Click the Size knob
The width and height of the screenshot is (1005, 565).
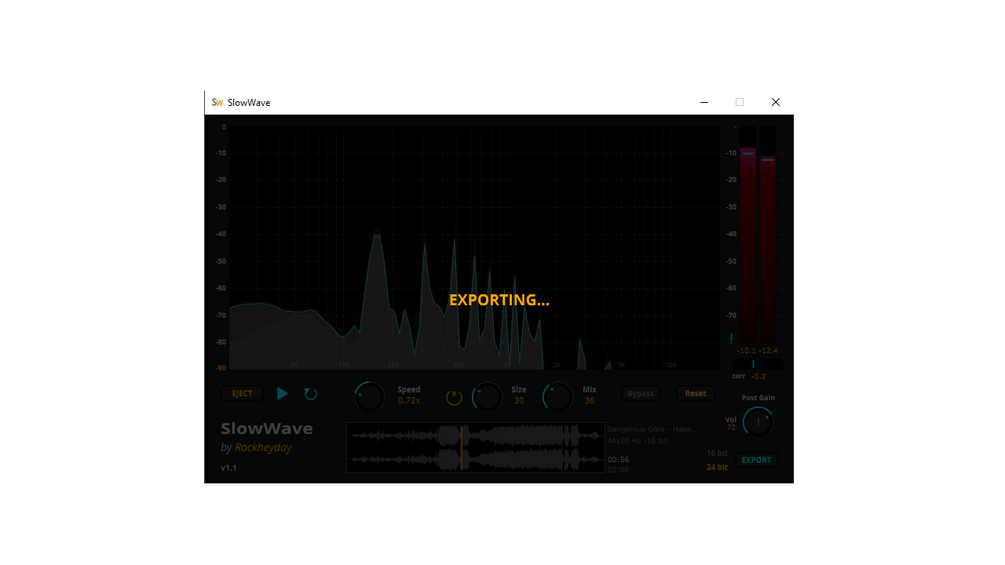487,396
